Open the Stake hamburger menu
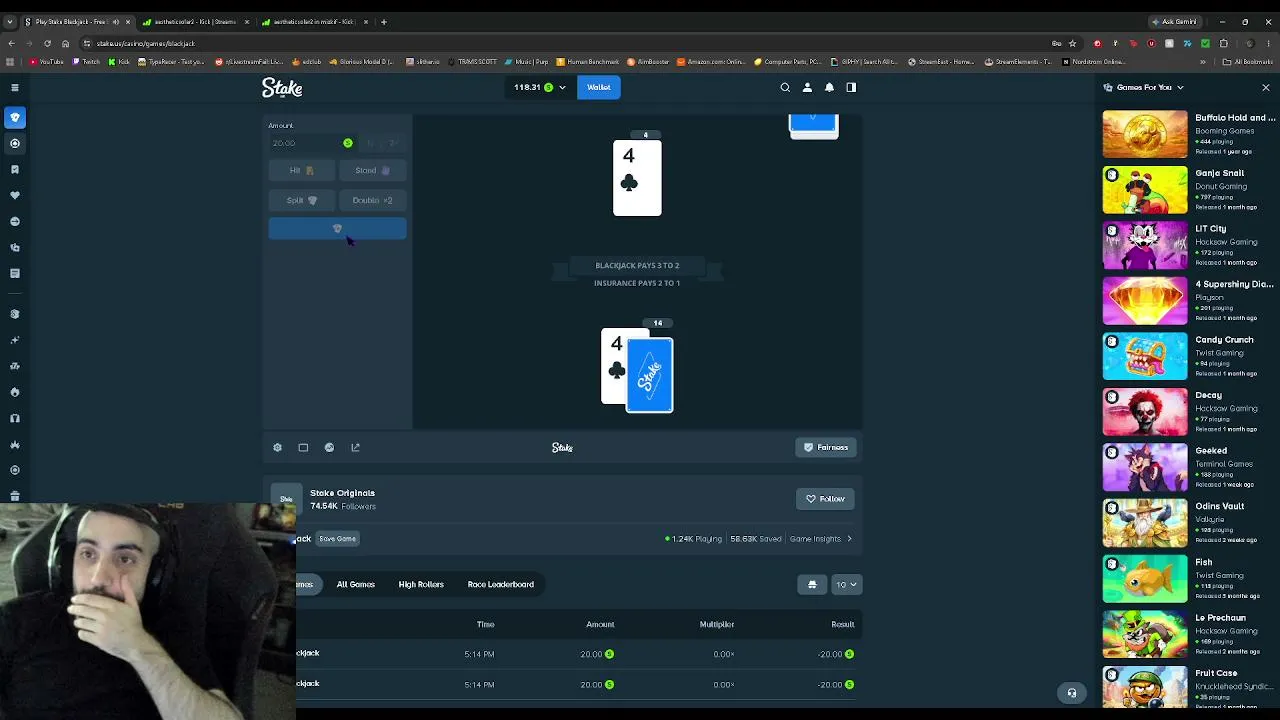 pyautogui.click(x=15, y=88)
